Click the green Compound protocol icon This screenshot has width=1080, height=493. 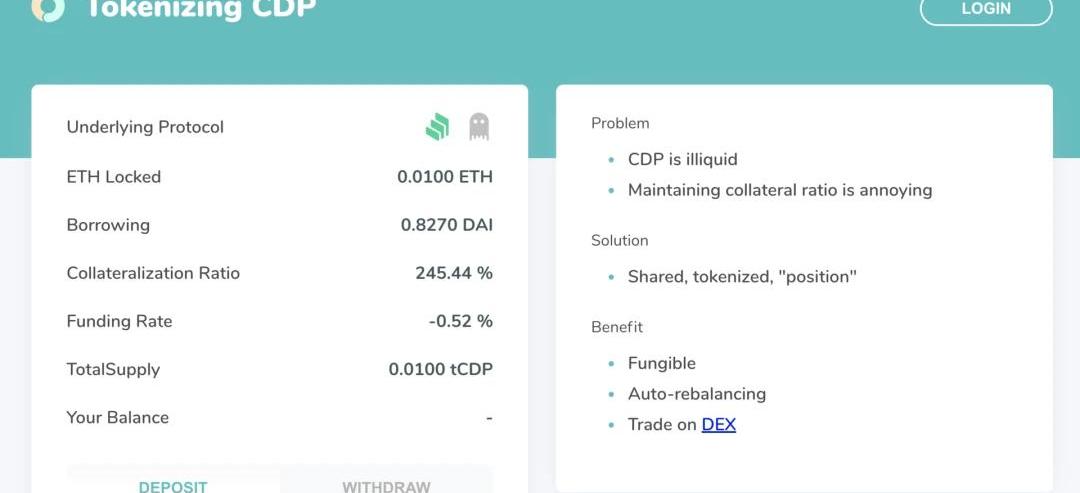coord(437,127)
